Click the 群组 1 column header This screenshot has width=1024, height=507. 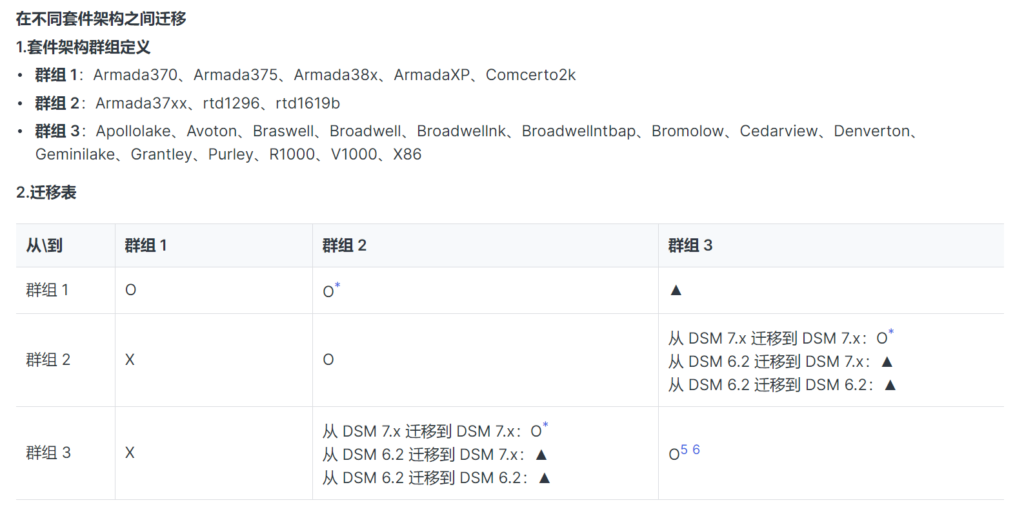[x=146, y=245]
